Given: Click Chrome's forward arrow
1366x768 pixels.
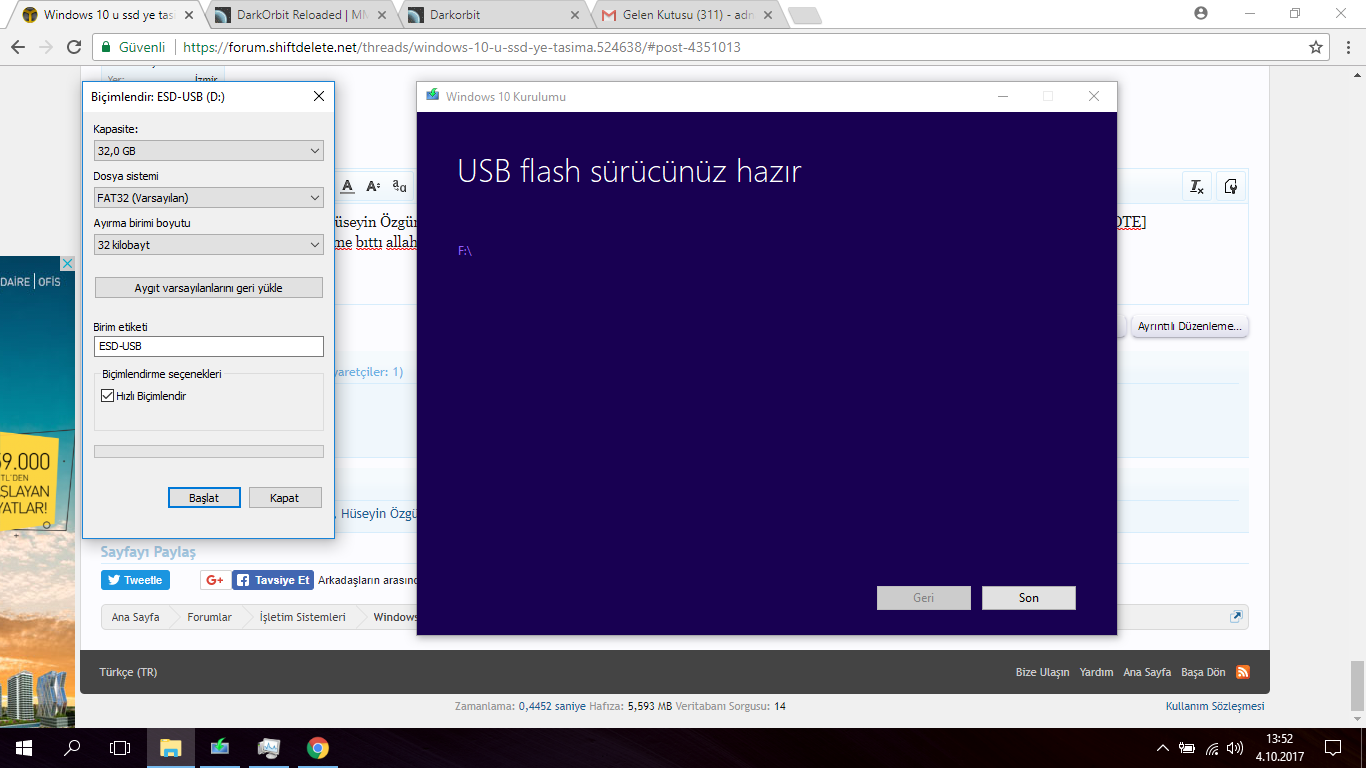Looking at the screenshot, I should (46, 47).
